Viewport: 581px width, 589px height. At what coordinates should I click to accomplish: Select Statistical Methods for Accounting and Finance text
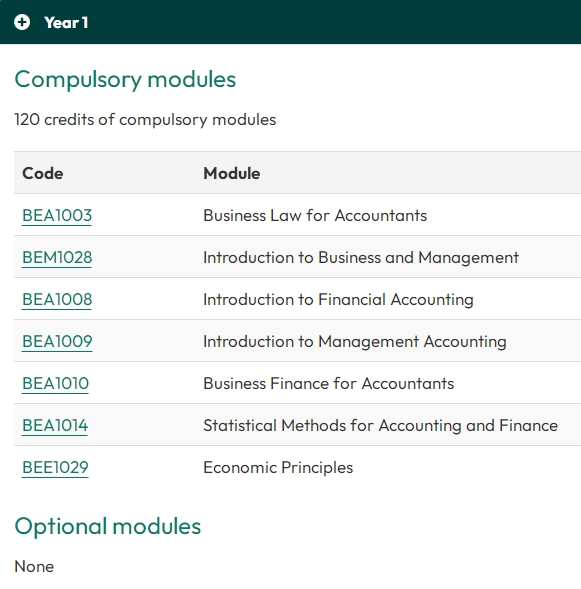pyautogui.click(x=380, y=426)
